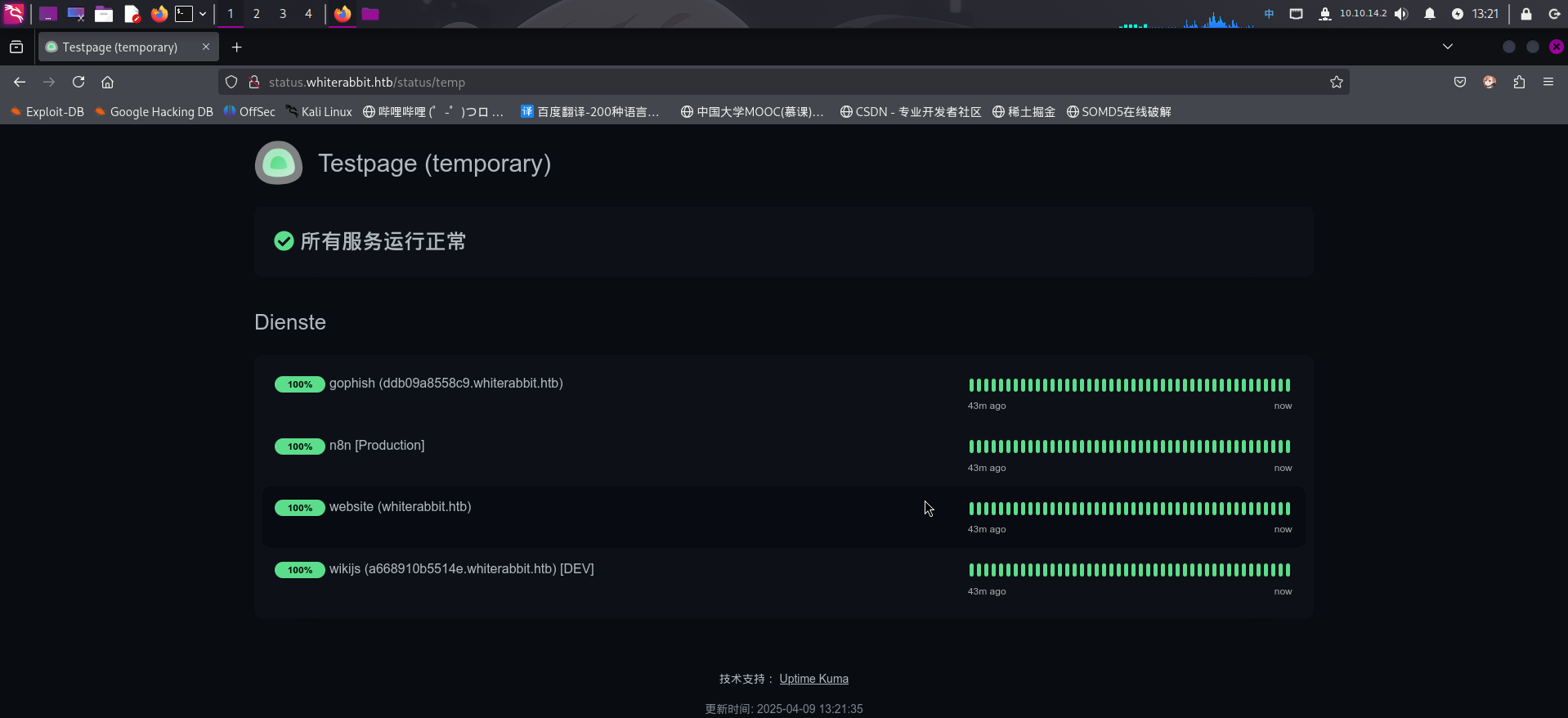The width and height of the screenshot is (1568, 718).
Task: Switch to workspace 2
Action: click(x=256, y=14)
